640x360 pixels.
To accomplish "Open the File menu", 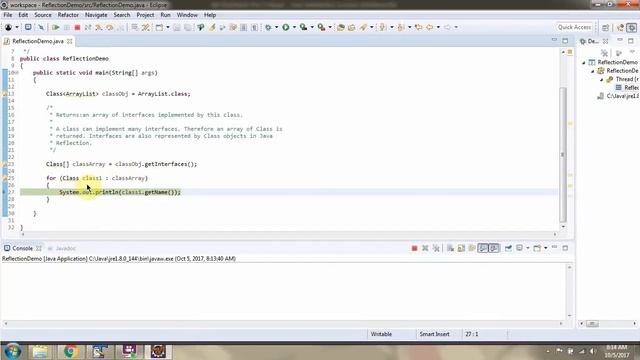I will coord(8,15).
